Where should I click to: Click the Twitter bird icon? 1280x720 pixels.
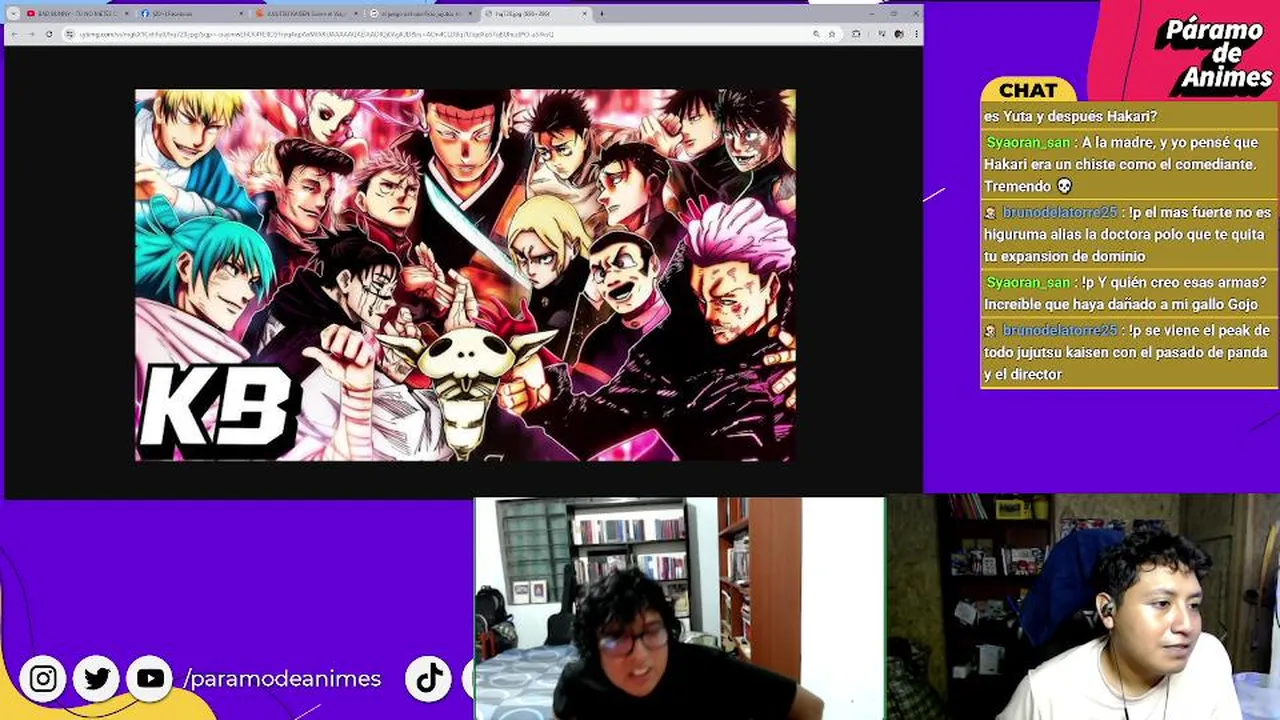(97, 679)
